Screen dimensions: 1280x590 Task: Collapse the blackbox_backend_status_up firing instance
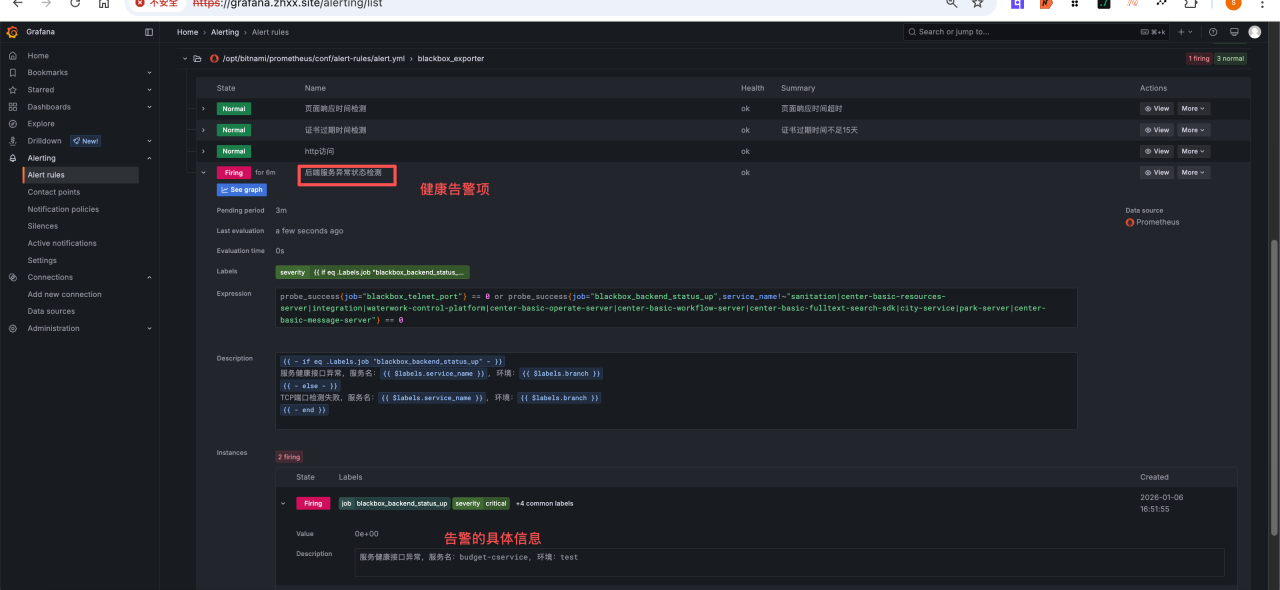283,504
